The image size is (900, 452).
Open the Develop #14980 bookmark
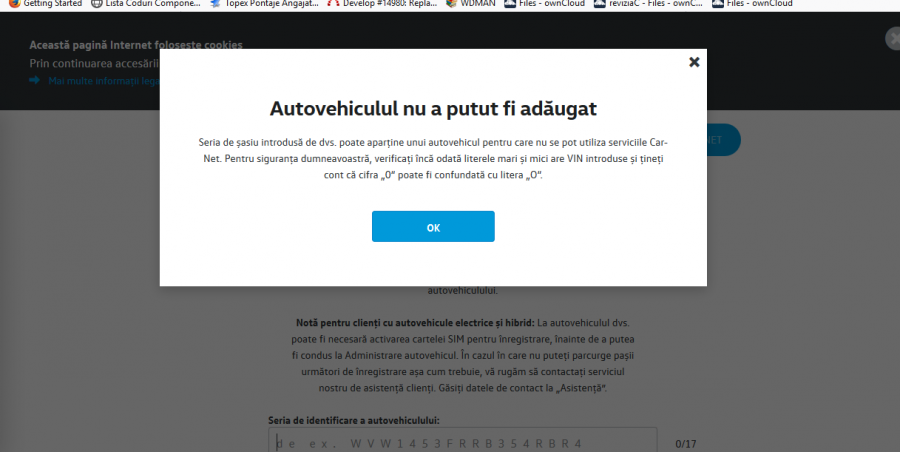pyautogui.click(x=382, y=3)
